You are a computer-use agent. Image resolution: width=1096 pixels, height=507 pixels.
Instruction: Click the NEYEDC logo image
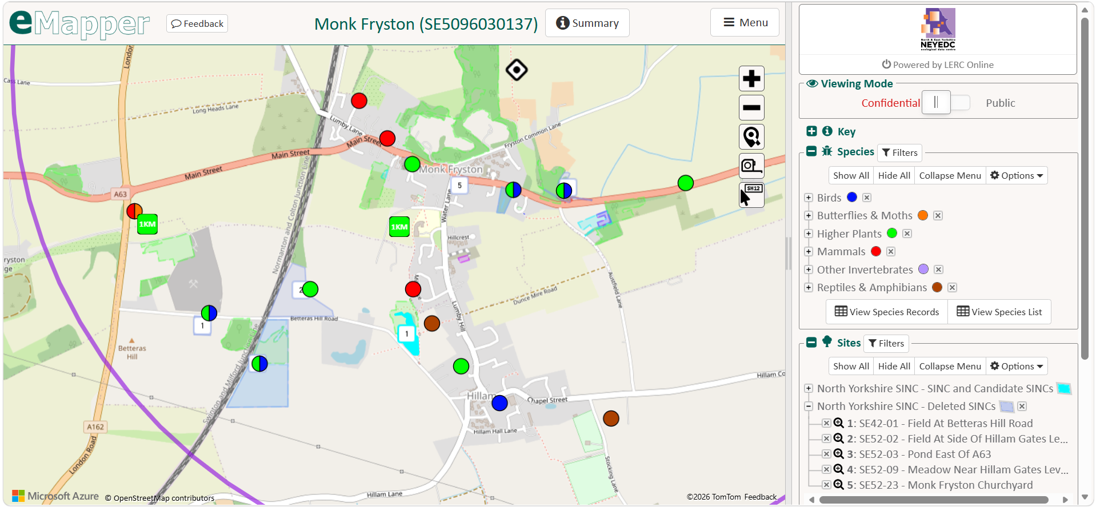point(937,29)
